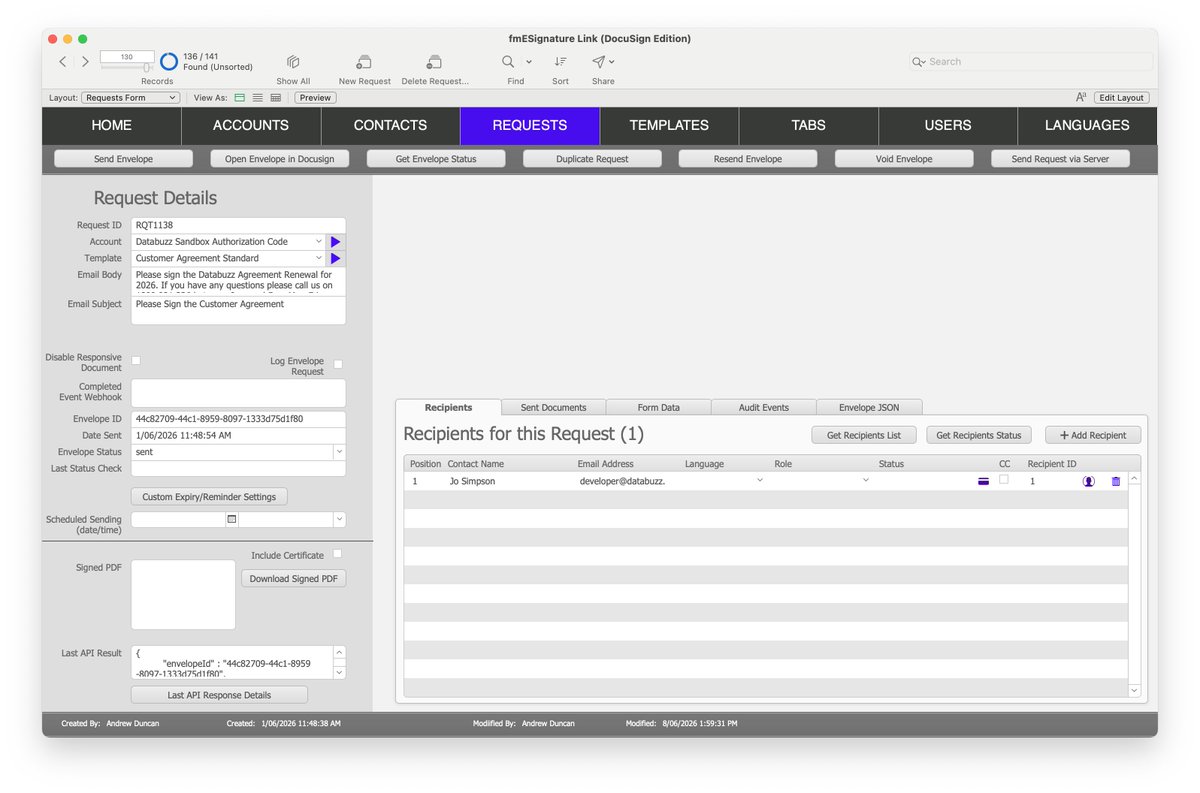Switch to Table view icon
The image size is (1200, 793).
(276, 98)
